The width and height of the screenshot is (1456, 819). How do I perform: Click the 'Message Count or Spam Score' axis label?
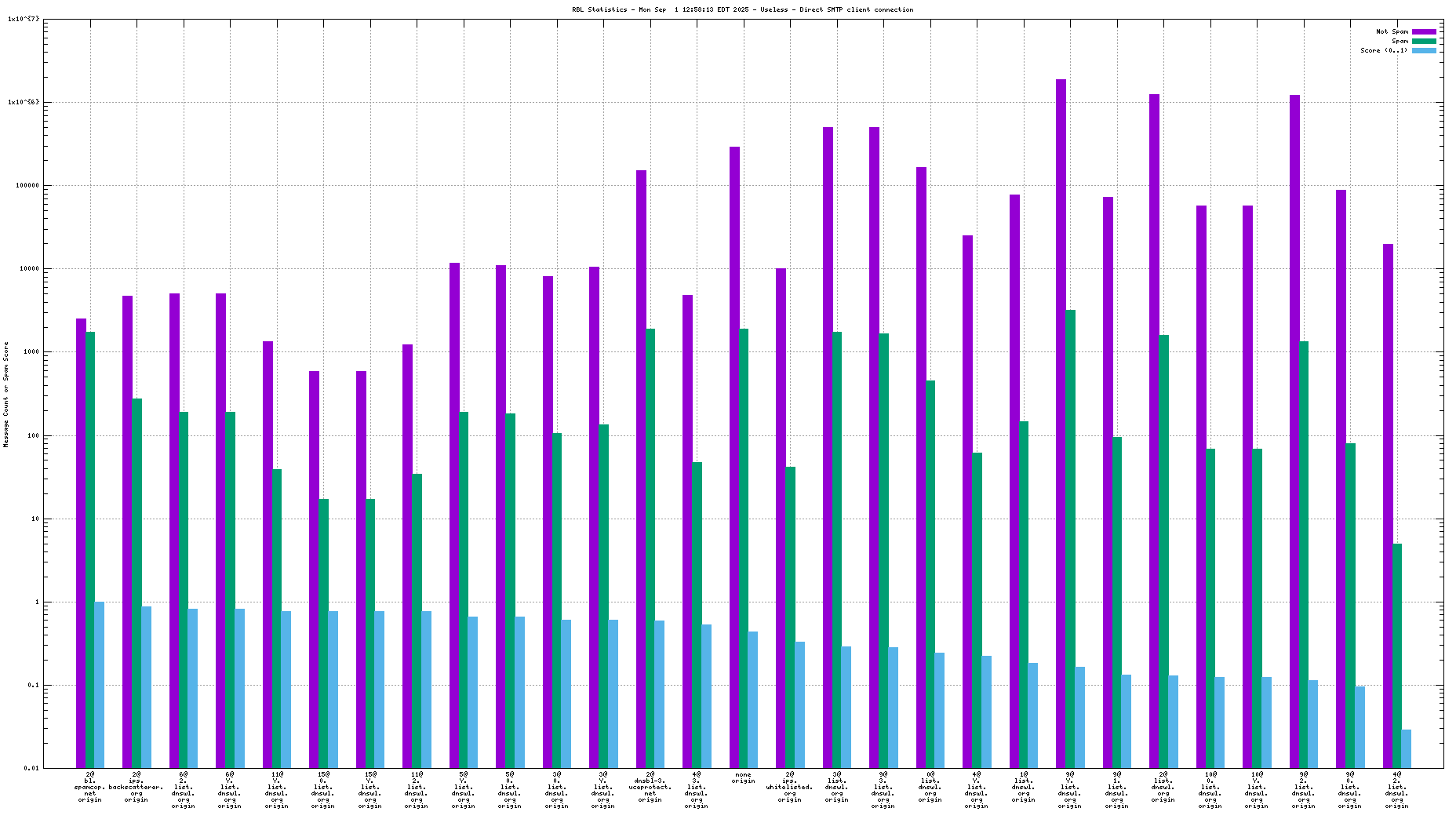point(6,395)
